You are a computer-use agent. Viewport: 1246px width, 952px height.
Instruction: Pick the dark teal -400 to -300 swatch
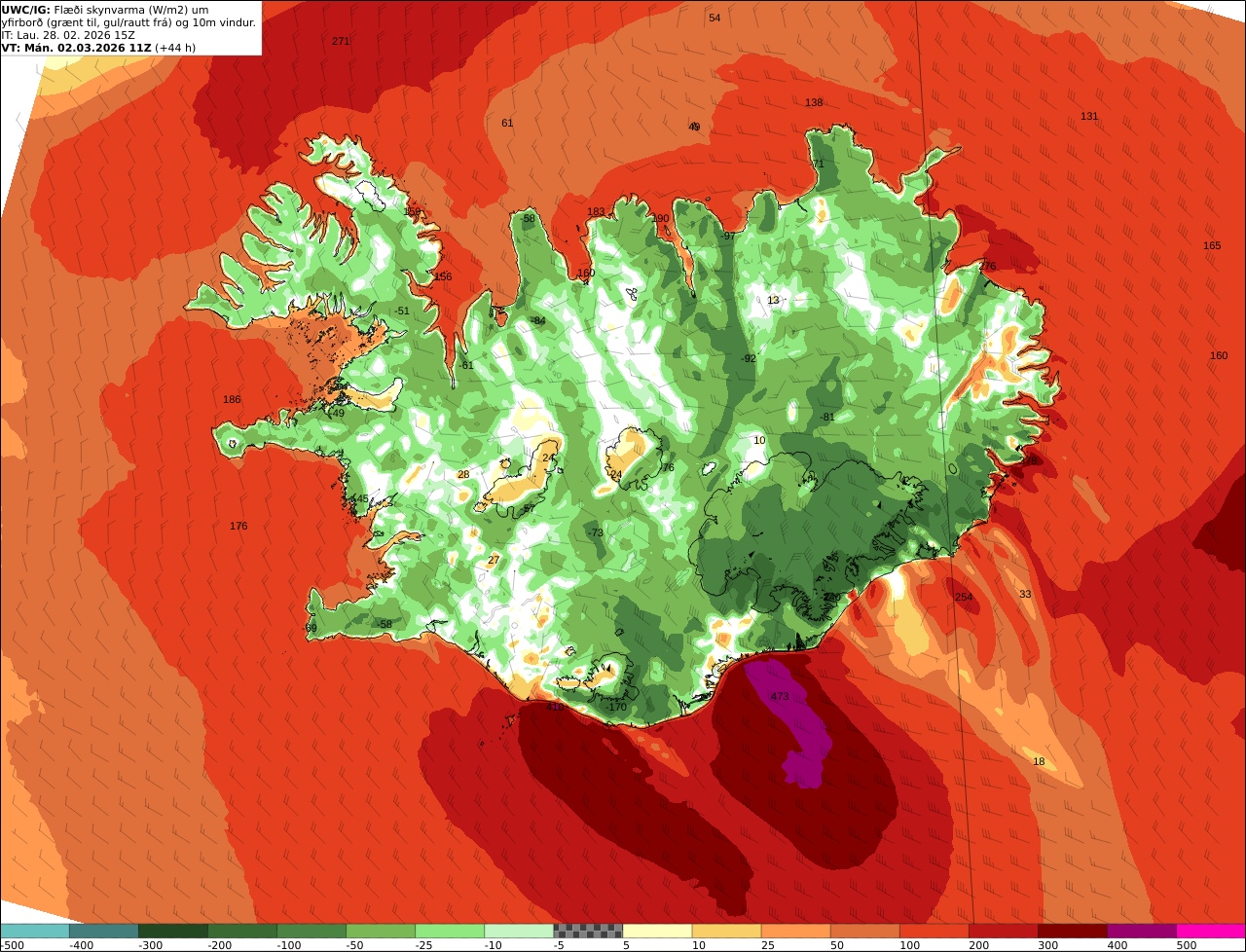click(104, 931)
